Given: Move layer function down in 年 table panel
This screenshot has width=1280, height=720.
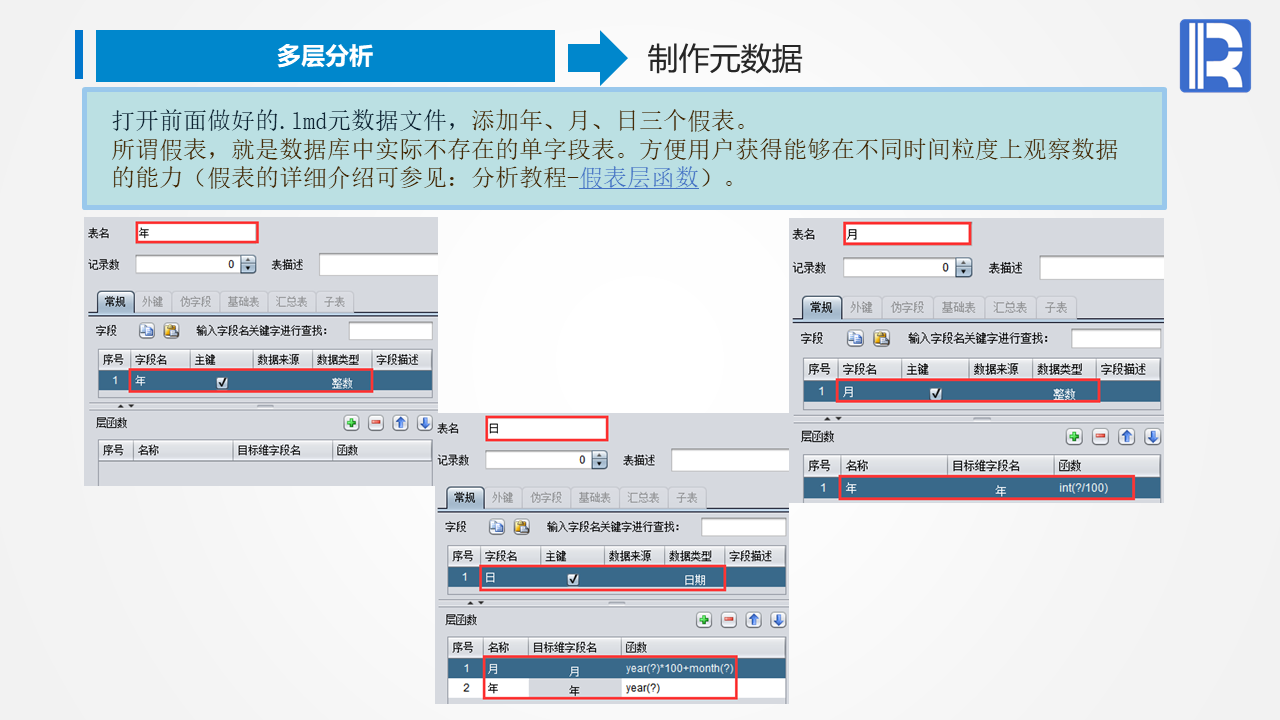Looking at the screenshot, I should pyautogui.click(x=424, y=423).
